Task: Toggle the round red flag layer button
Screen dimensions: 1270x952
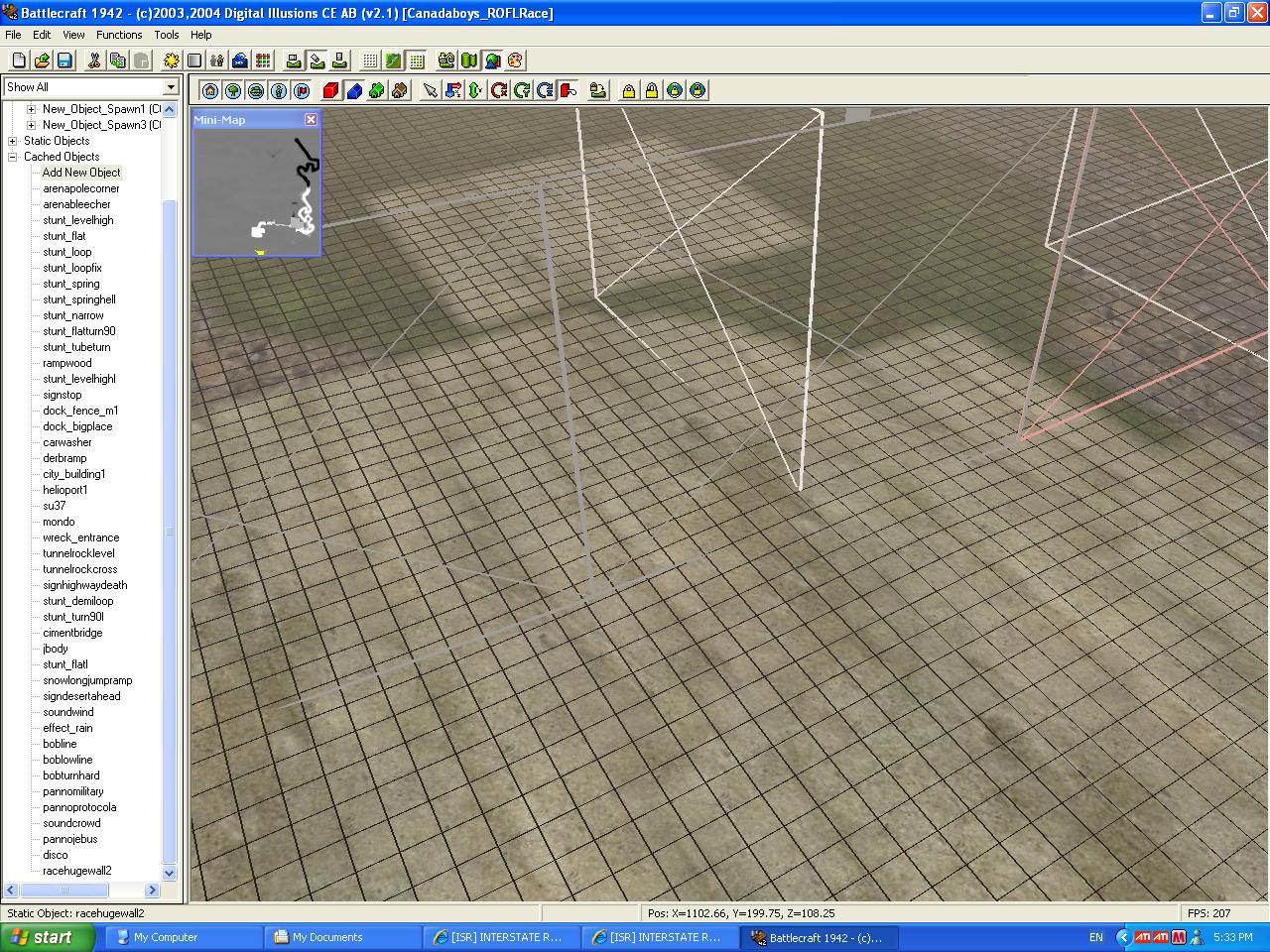Action: (302, 90)
